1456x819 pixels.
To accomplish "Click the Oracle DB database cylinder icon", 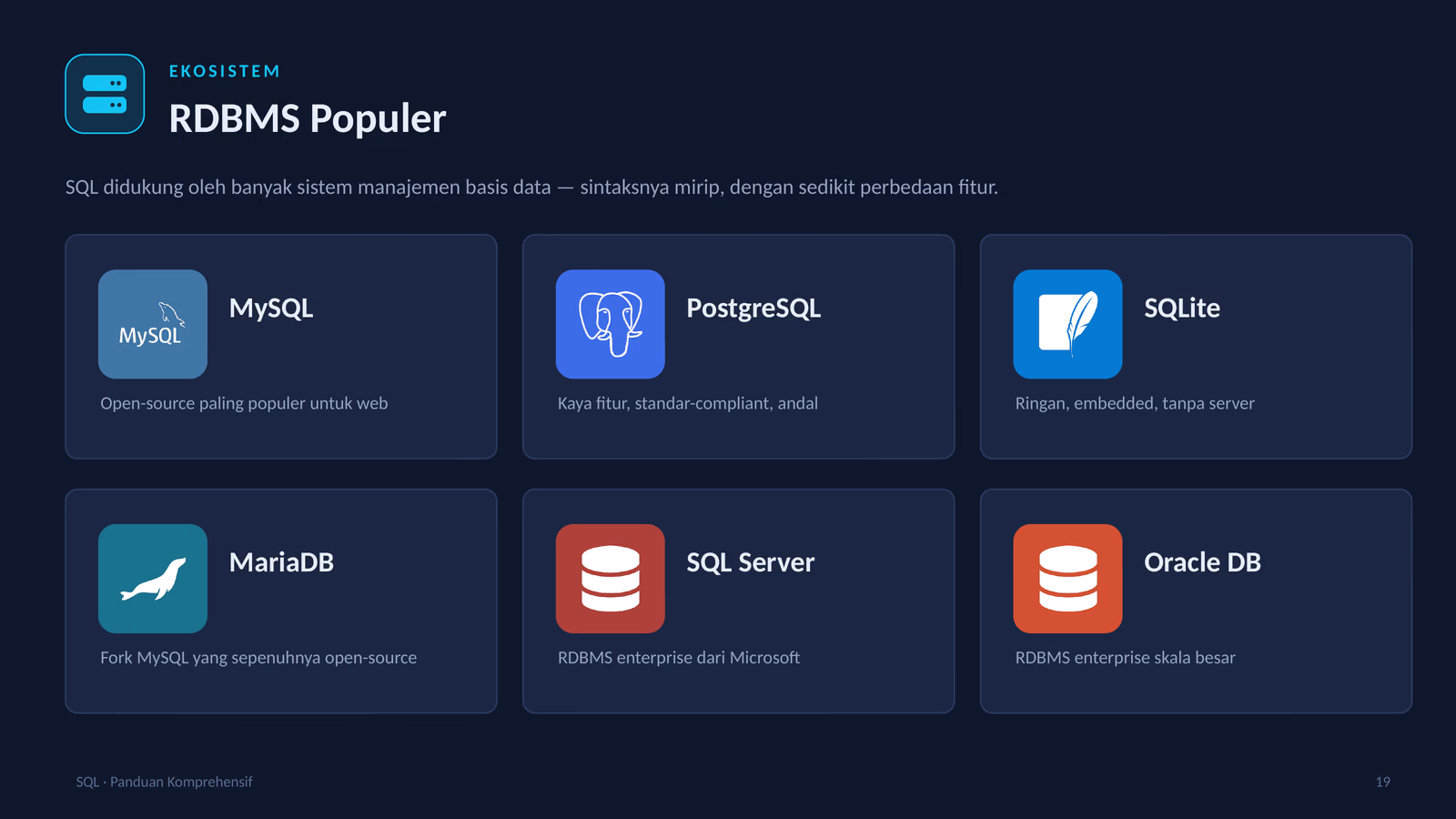I will pos(1068,579).
